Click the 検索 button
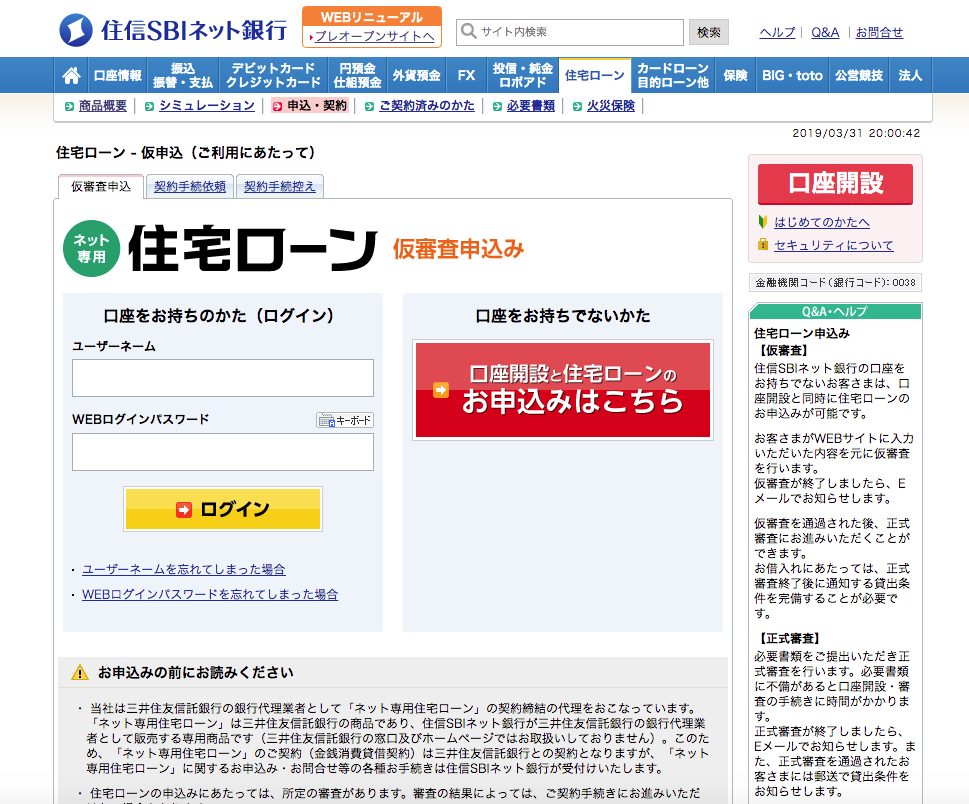 709,32
